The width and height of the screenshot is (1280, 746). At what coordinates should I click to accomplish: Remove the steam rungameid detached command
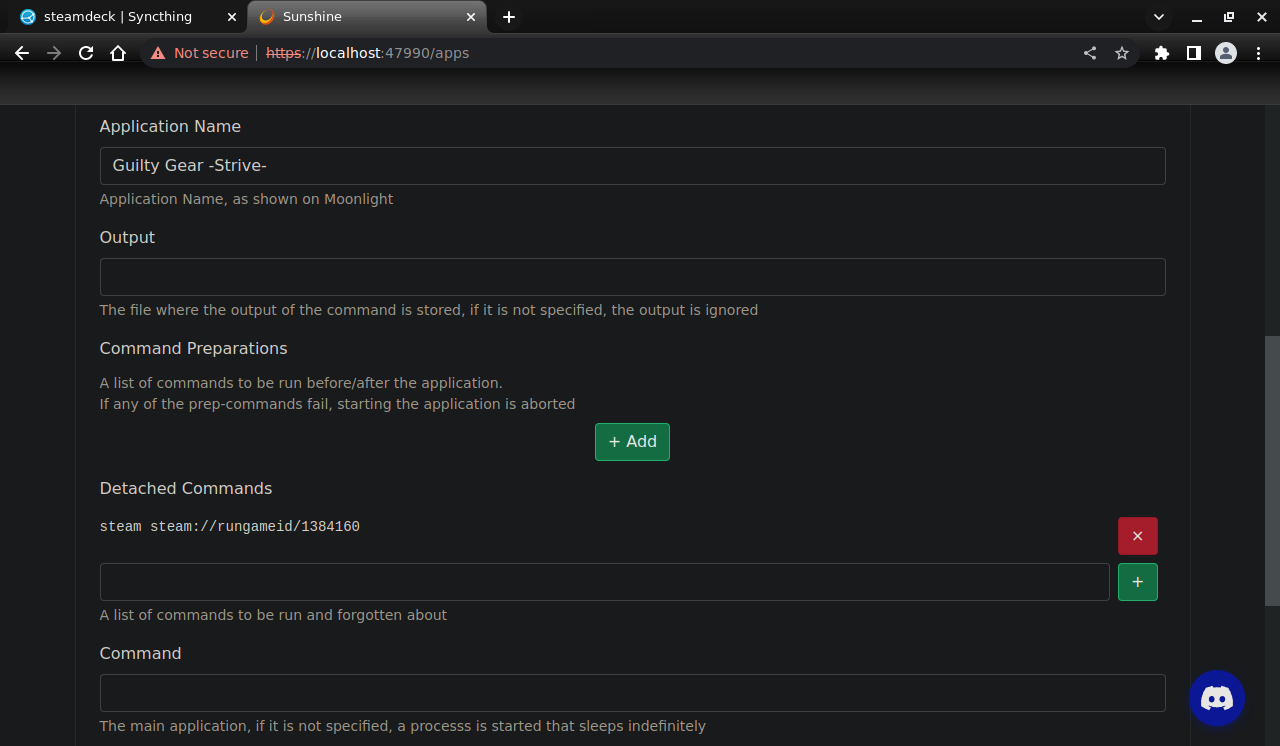pos(1137,536)
